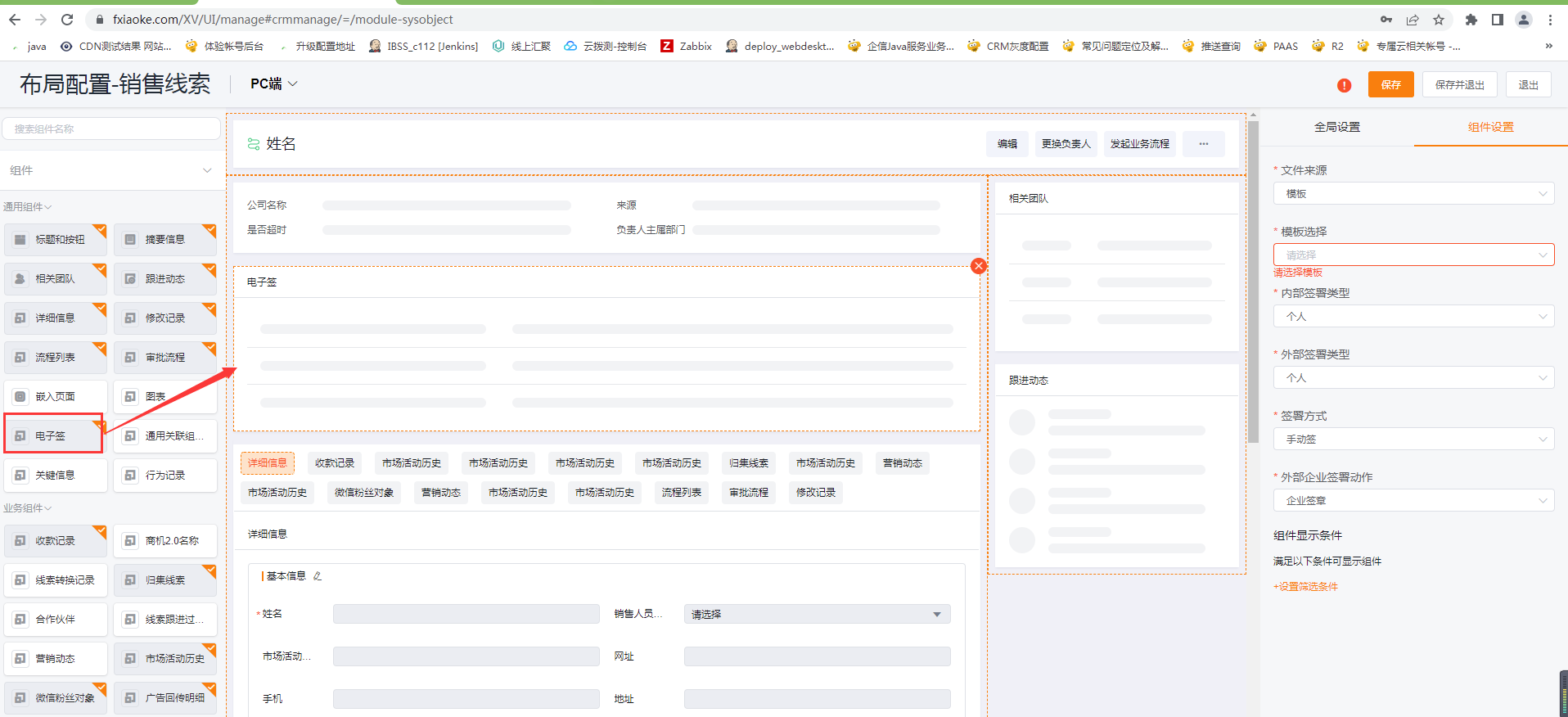This screenshot has height=717, width=1568.
Task: Click the 关键信息 component icon
Action: pyautogui.click(x=20, y=476)
